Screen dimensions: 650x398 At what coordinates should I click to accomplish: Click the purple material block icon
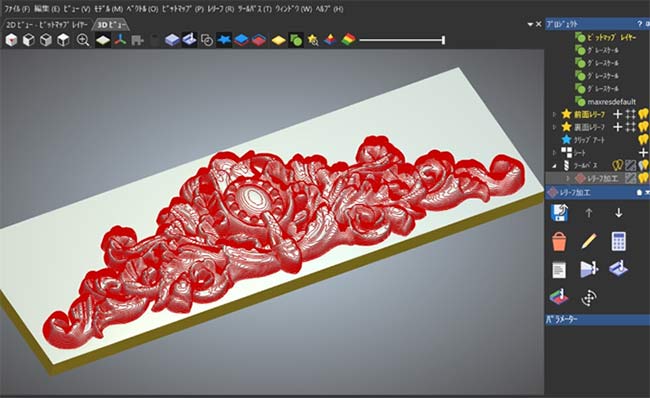point(172,40)
